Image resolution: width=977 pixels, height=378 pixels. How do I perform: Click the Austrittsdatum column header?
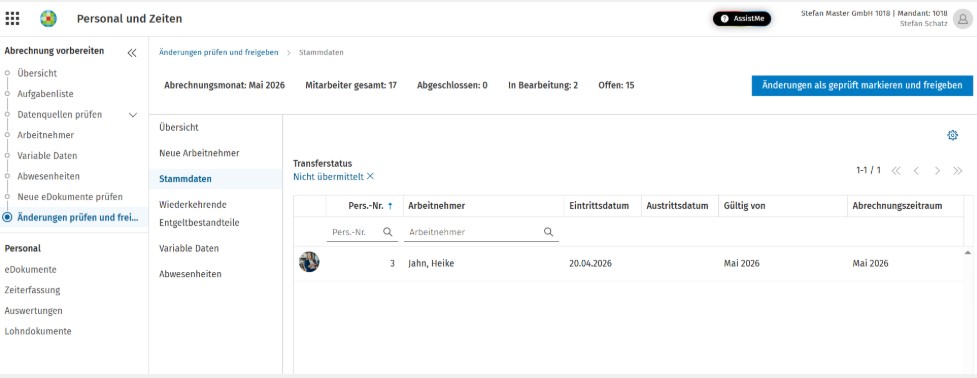pos(677,206)
